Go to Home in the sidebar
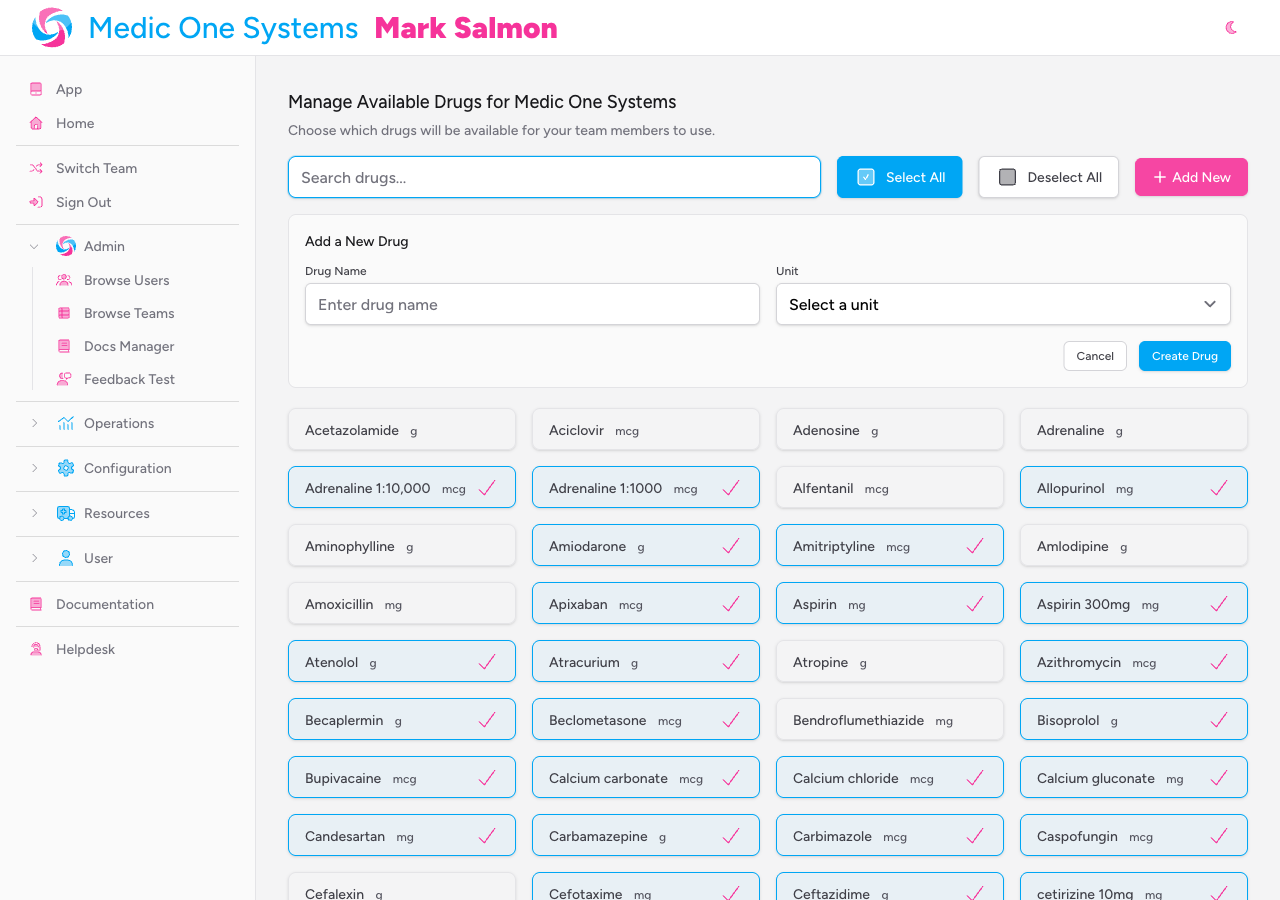Image resolution: width=1280 pixels, height=900 pixels. click(77, 123)
